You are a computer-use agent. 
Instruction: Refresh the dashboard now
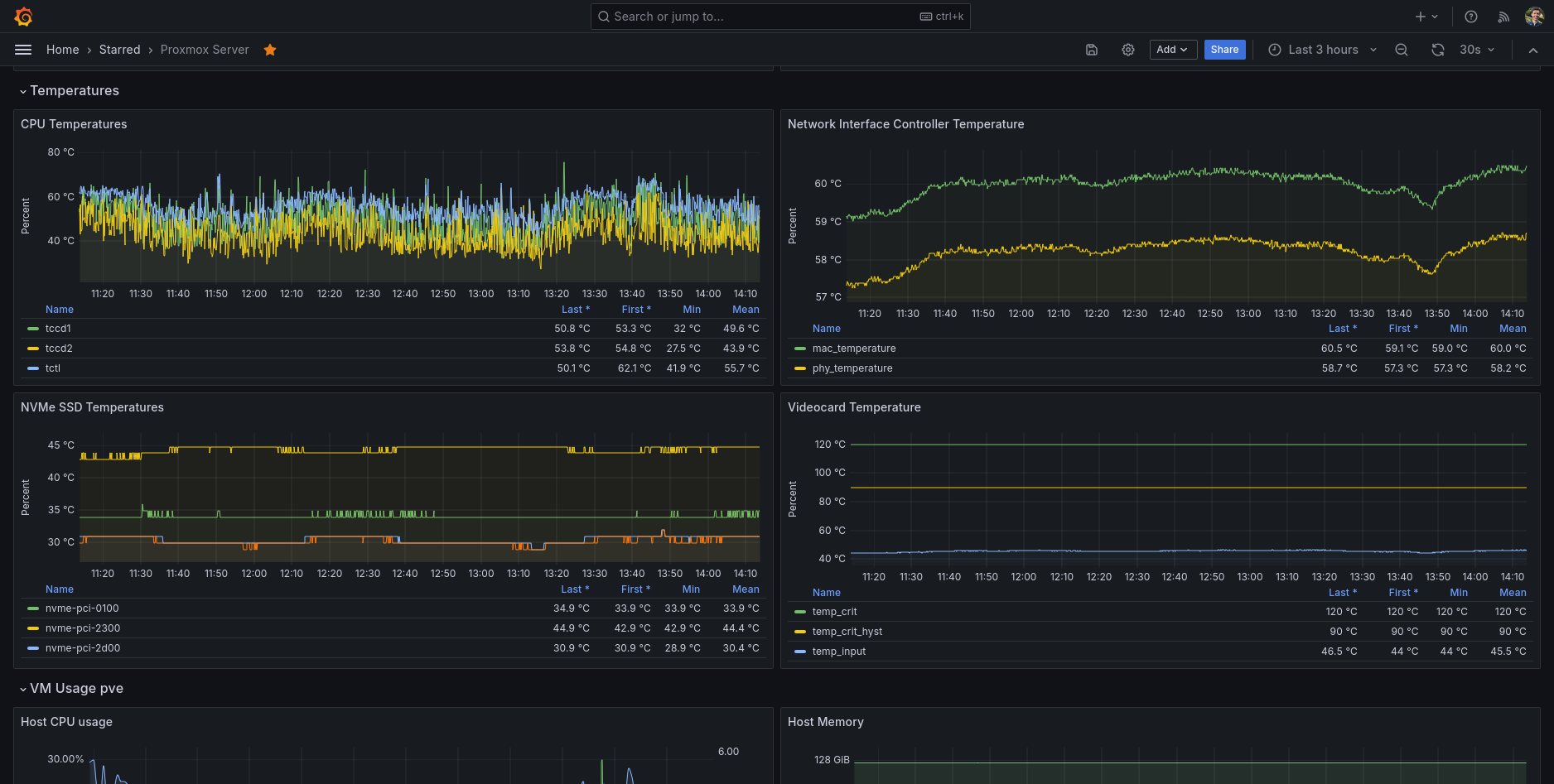tap(1438, 50)
